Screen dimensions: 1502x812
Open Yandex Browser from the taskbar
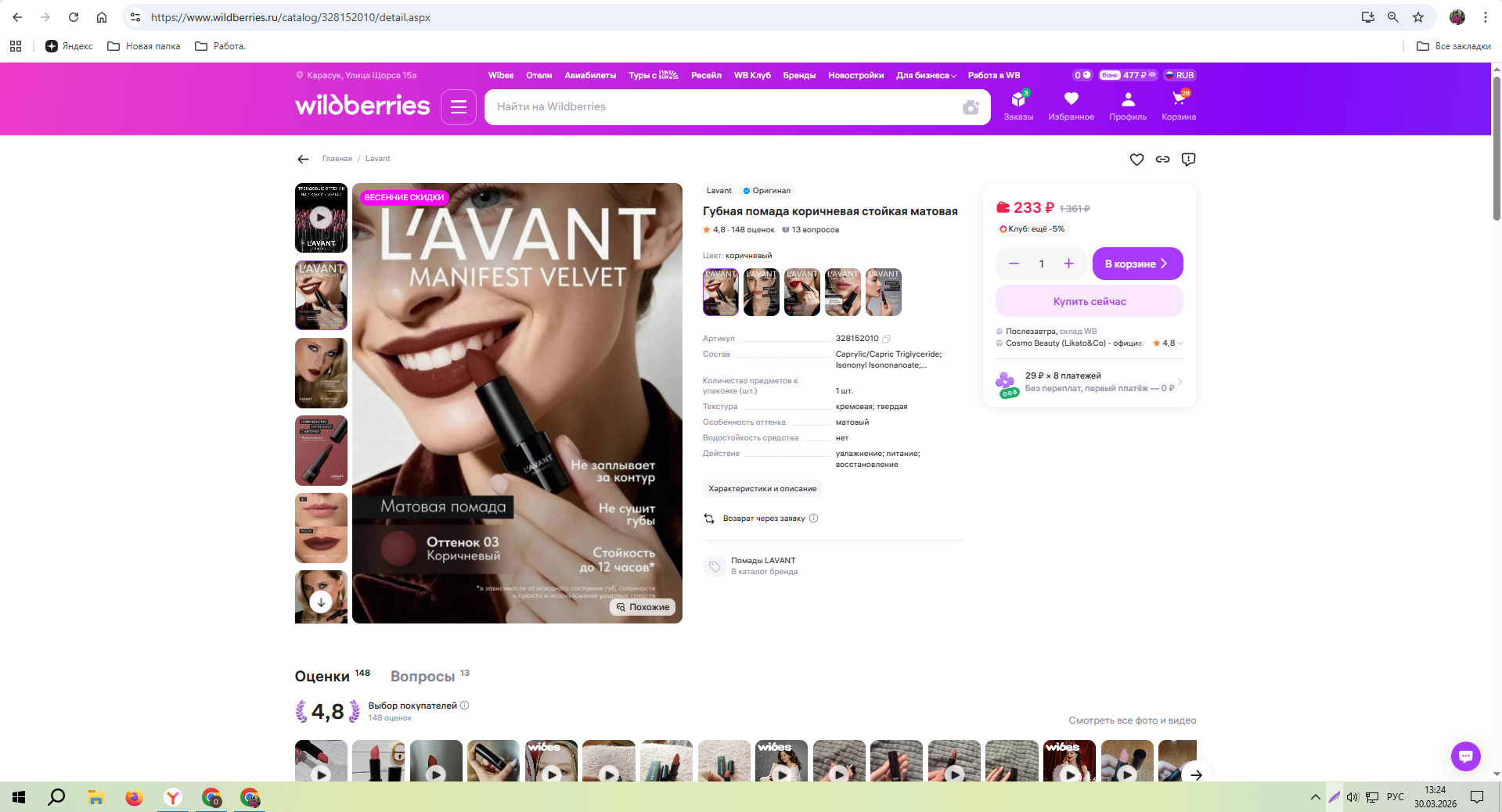(x=172, y=797)
